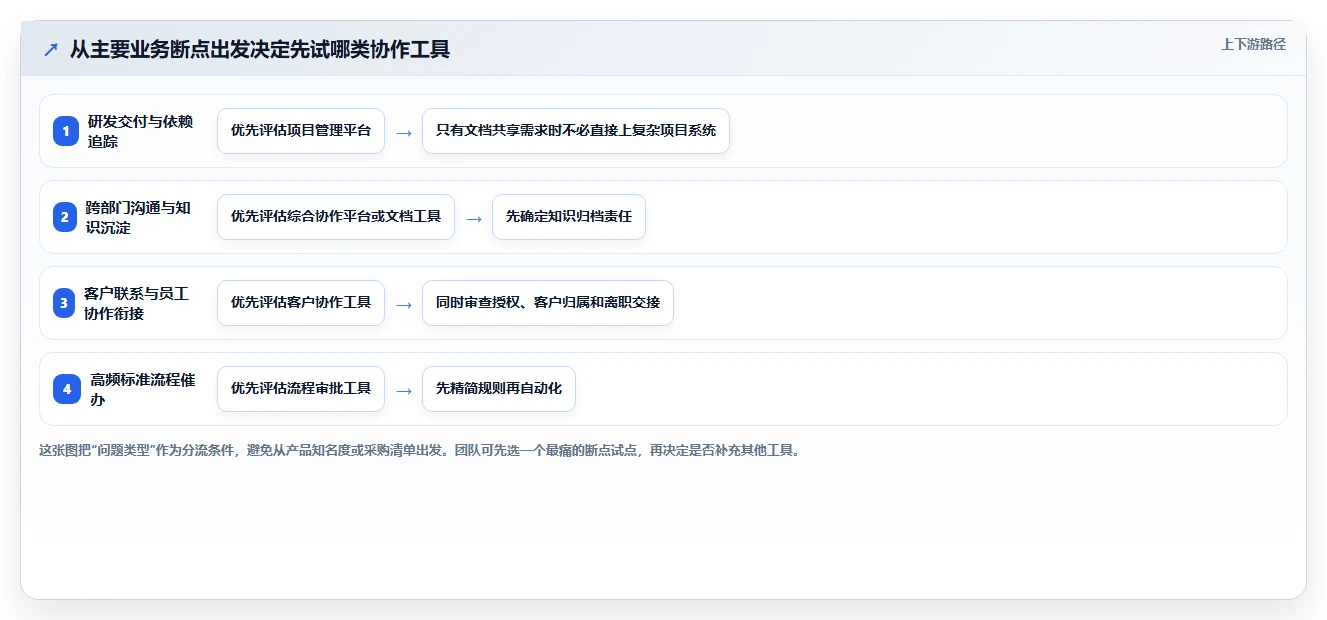The height and width of the screenshot is (620, 1327).
Task: Open the 优先评估客户协作工具 box
Action: [x=301, y=303]
